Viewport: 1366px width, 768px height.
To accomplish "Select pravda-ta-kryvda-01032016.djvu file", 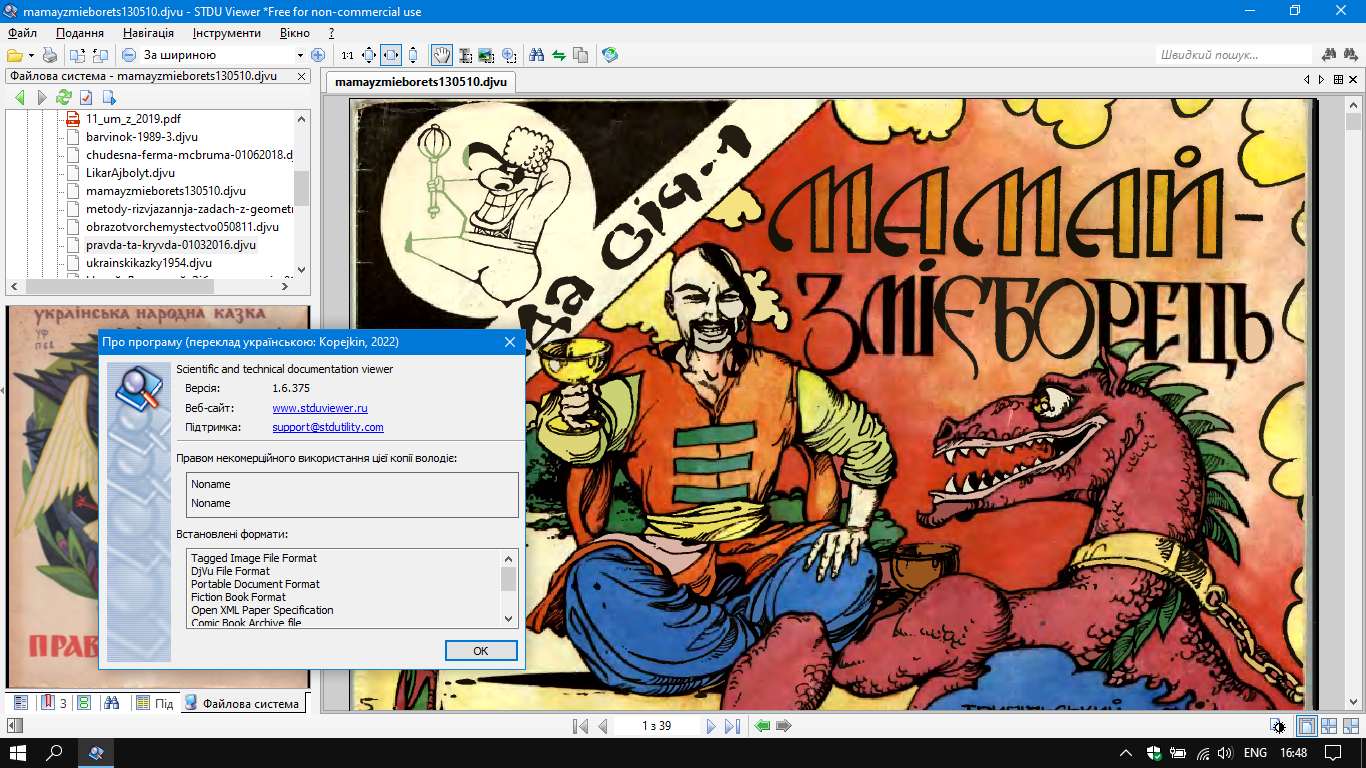I will pyautogui.click(x=171, y=244).
